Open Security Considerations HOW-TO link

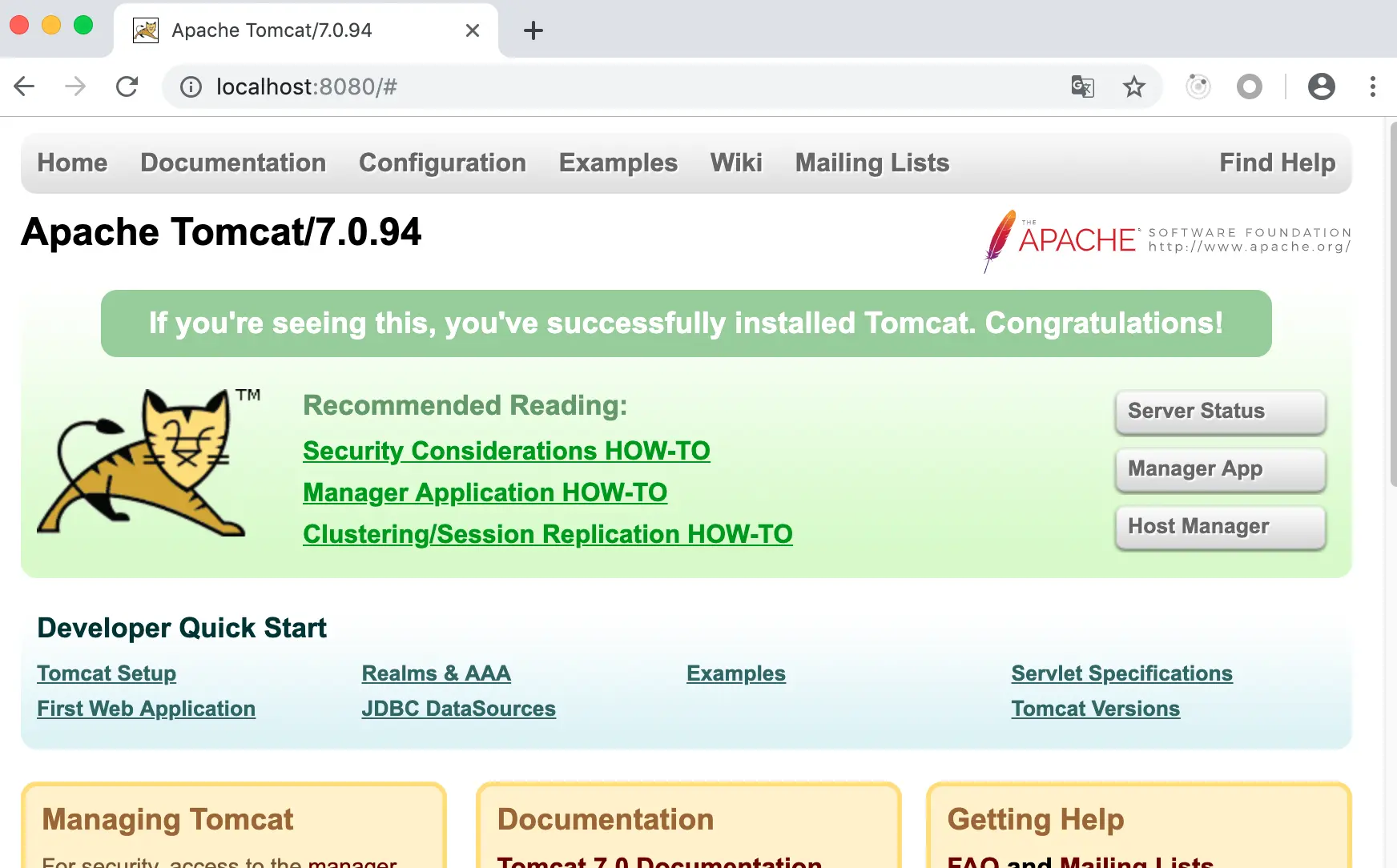click(x=506, y=451)
